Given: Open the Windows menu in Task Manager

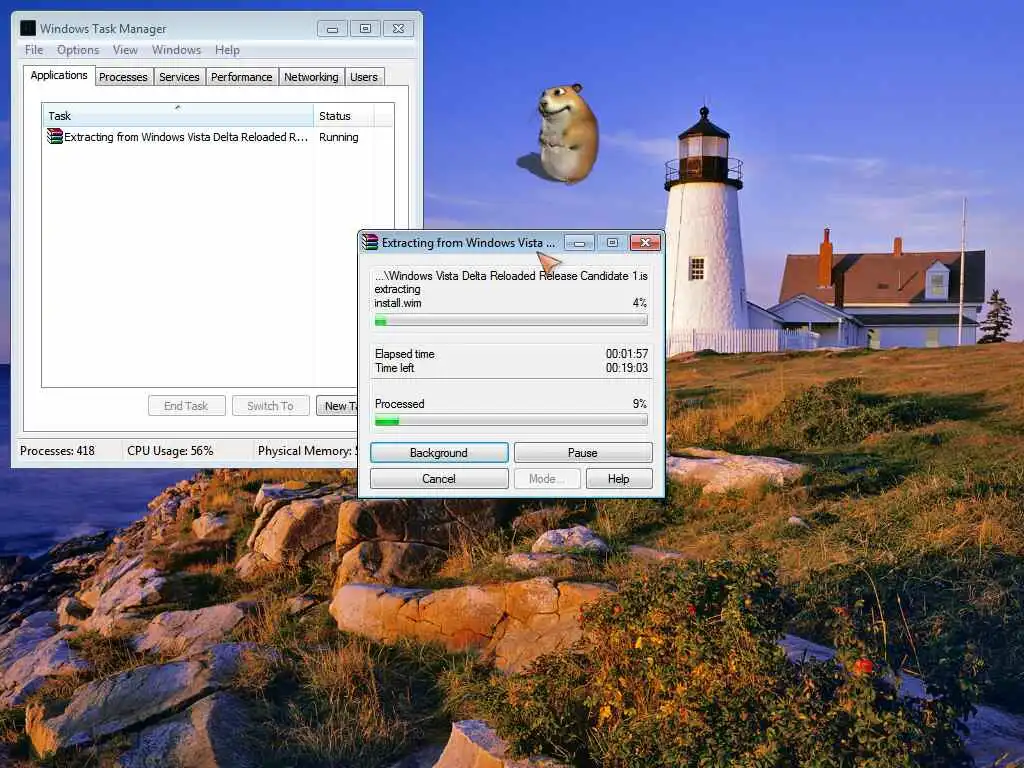Looking at the screenshot, I should 176,50.
